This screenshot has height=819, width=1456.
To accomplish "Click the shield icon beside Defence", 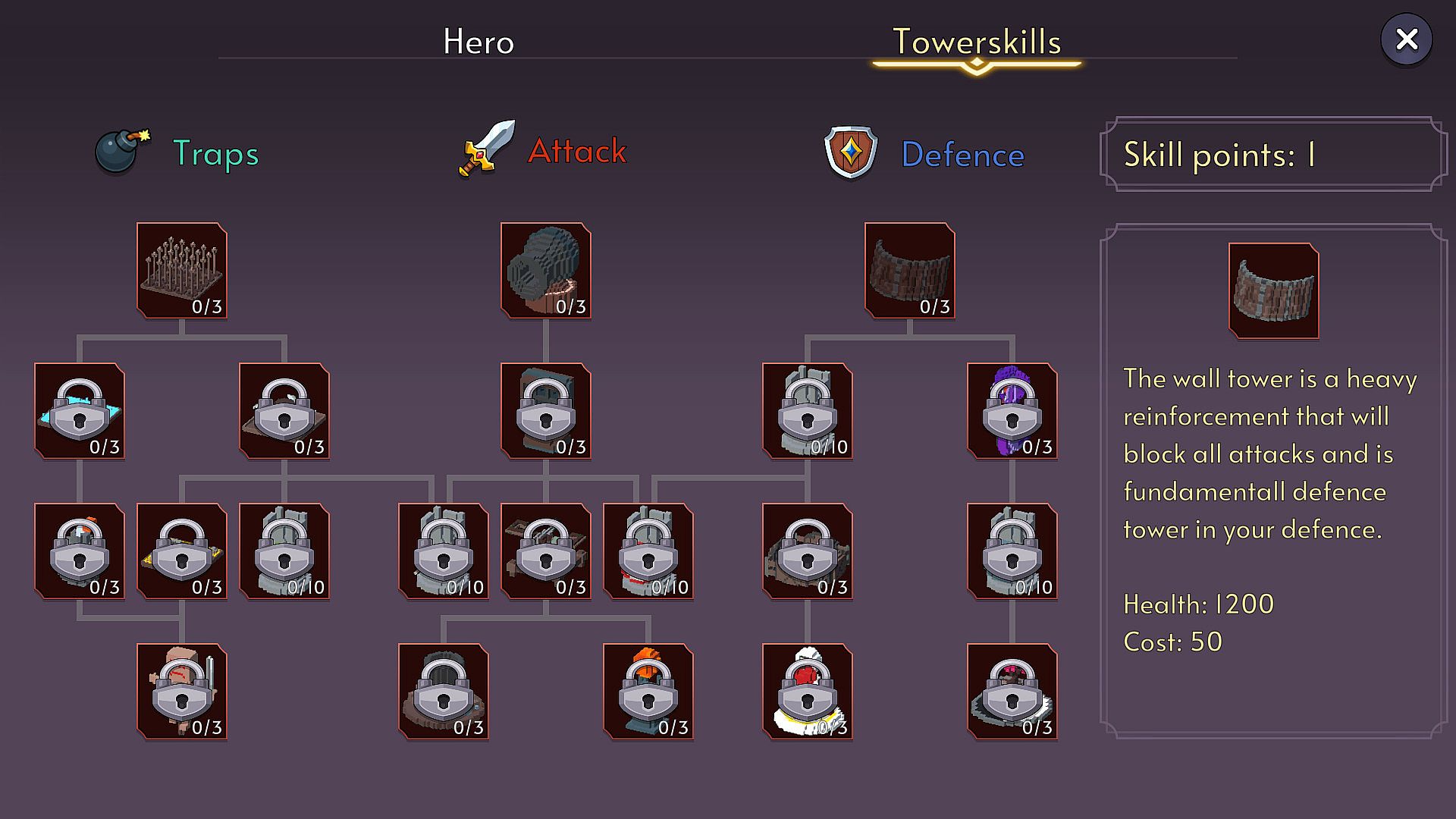I will pos(851,152).
